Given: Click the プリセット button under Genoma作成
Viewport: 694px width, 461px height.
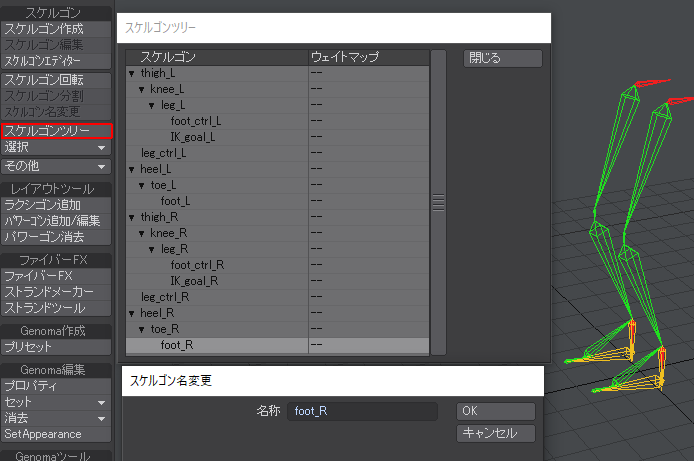Looking at the screenshot, I should point(56,347).
